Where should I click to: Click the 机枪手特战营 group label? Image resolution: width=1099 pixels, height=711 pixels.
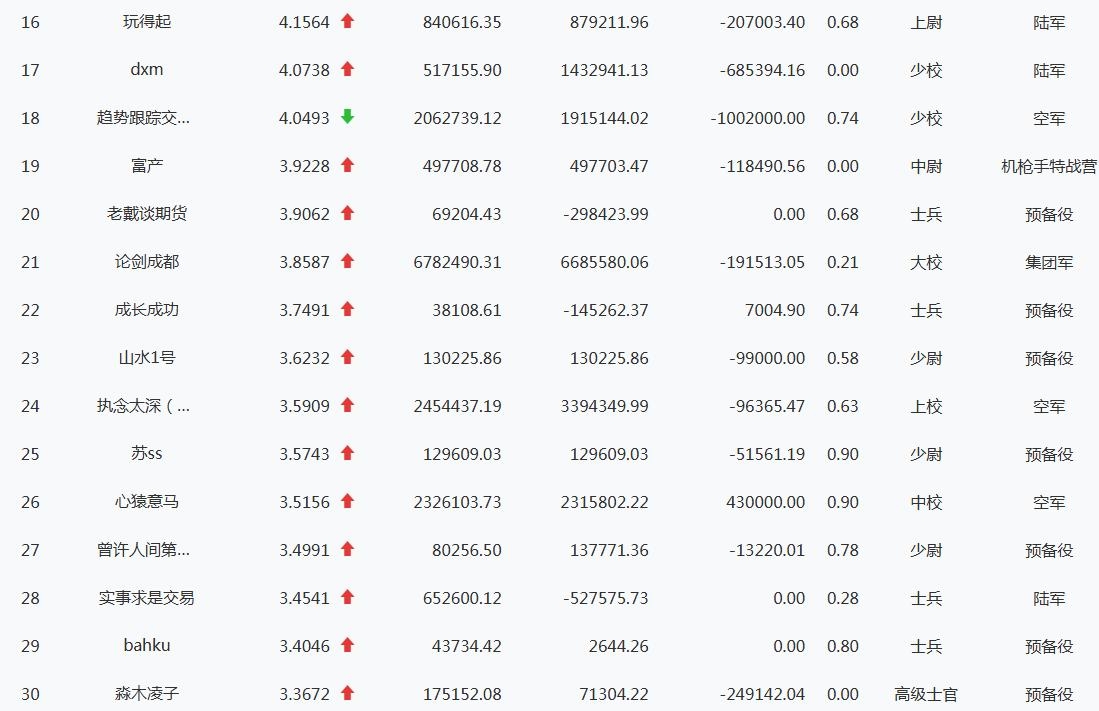(1049, 166)
